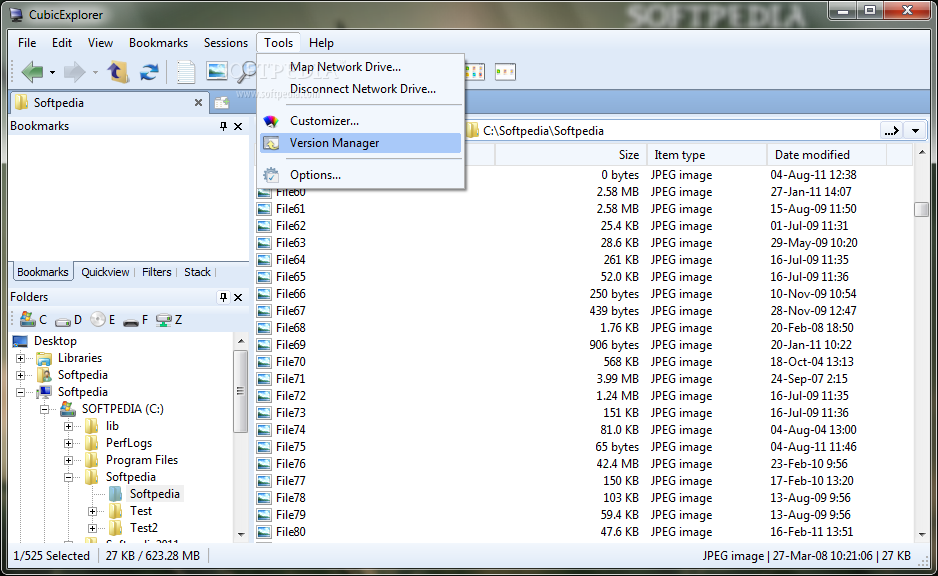938x576 pixels.
Task: Jump to drive D
Action: (68, 321)
